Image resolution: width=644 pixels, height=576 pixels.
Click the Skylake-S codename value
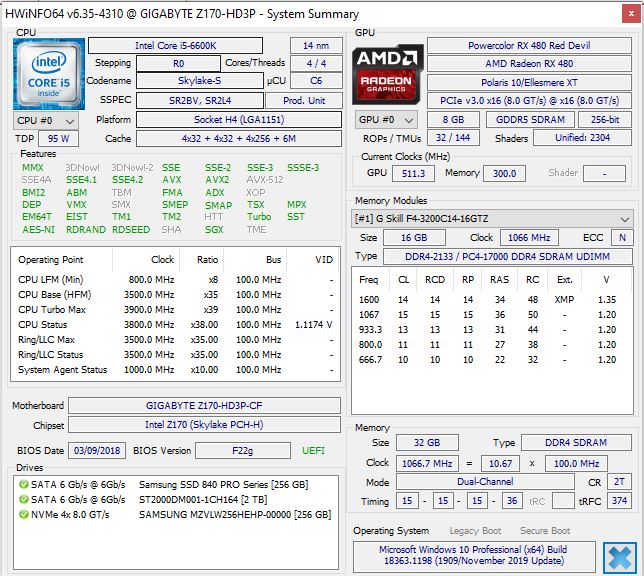tap(200, 81)
